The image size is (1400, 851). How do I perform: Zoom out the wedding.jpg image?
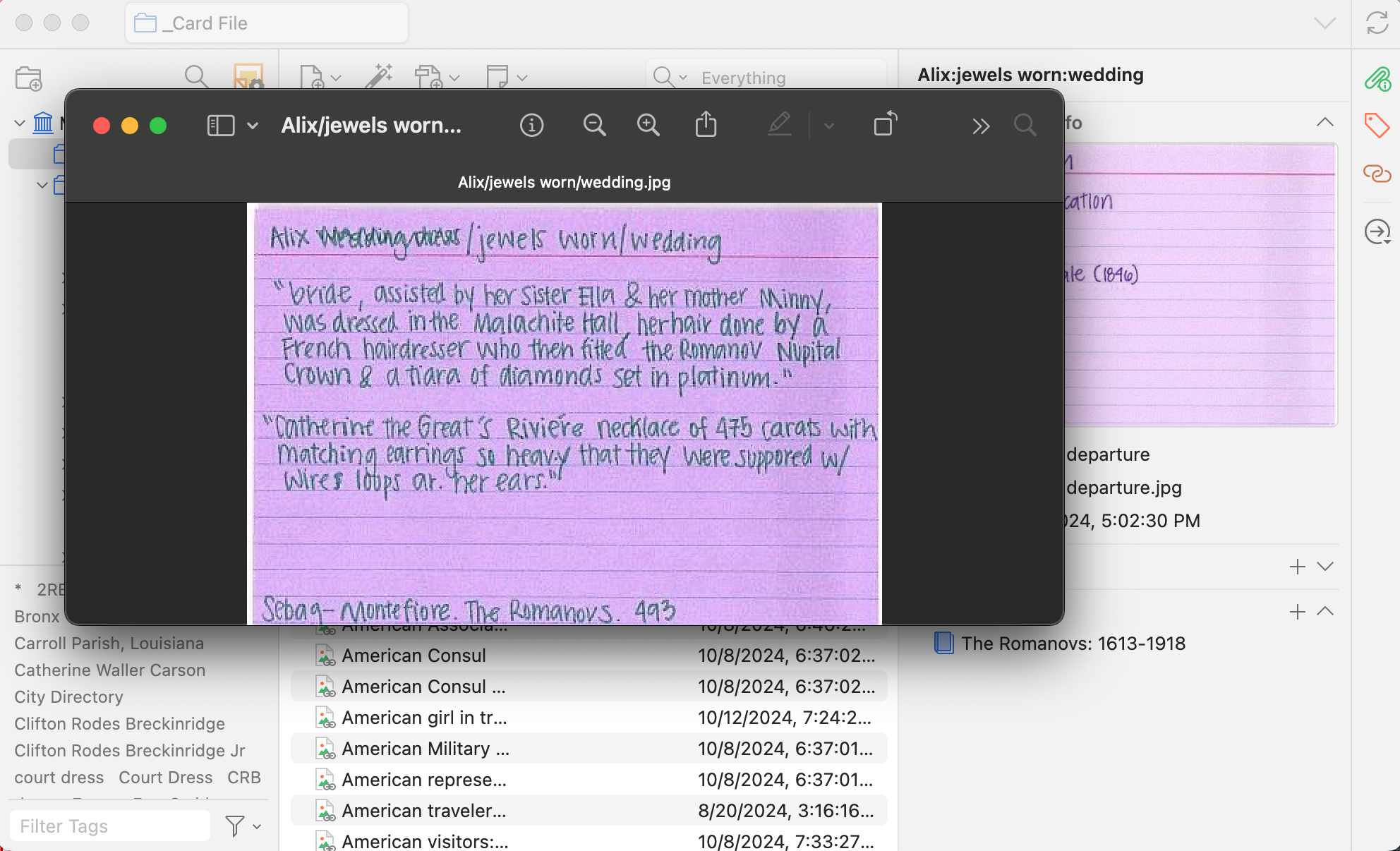594,126
